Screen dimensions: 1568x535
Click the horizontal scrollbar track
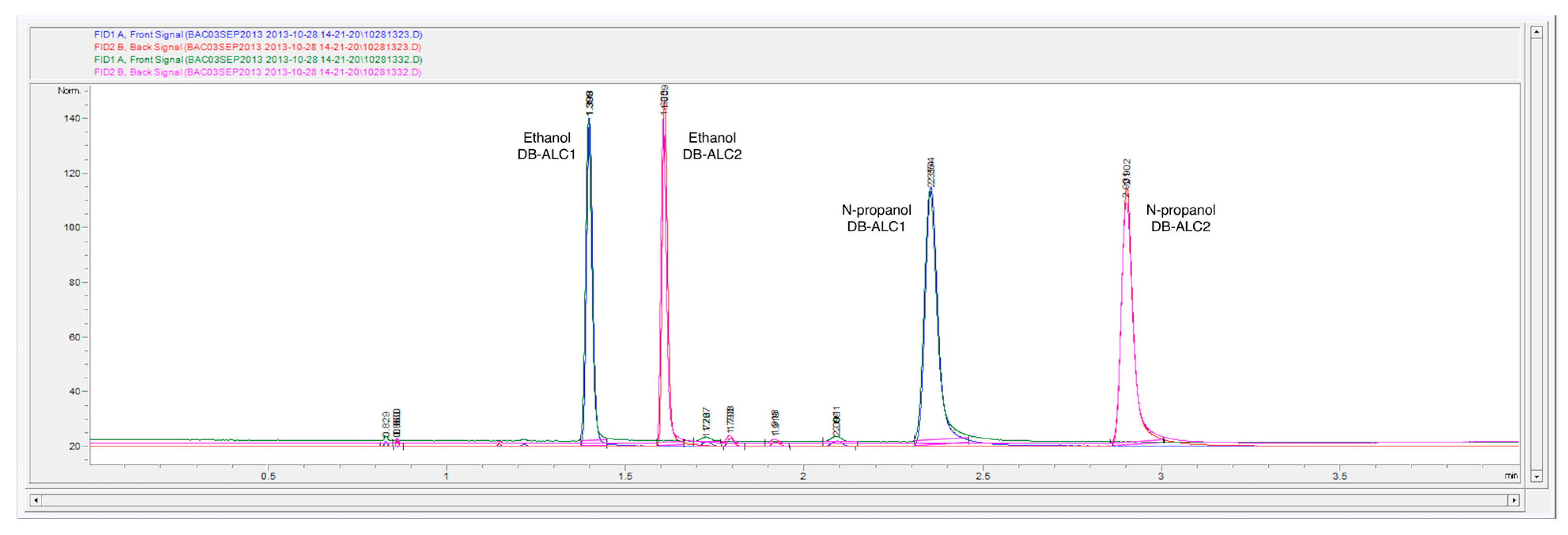click(x=775, y=500)
